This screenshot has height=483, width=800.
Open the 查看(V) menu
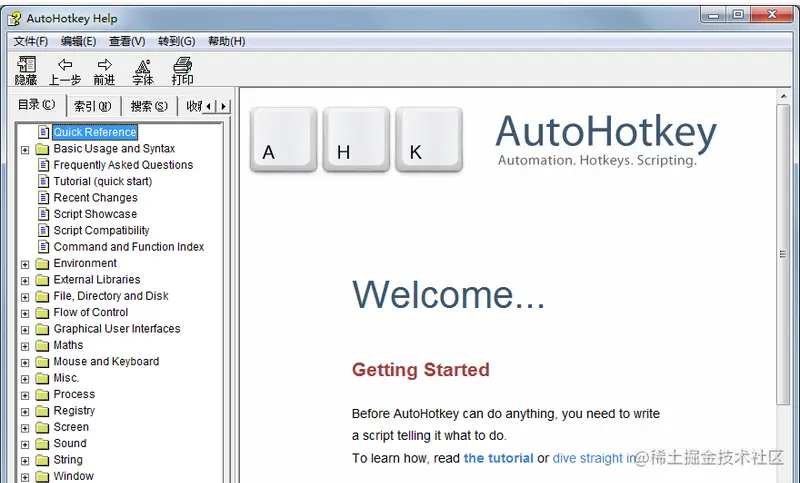[x=127, y=41]
